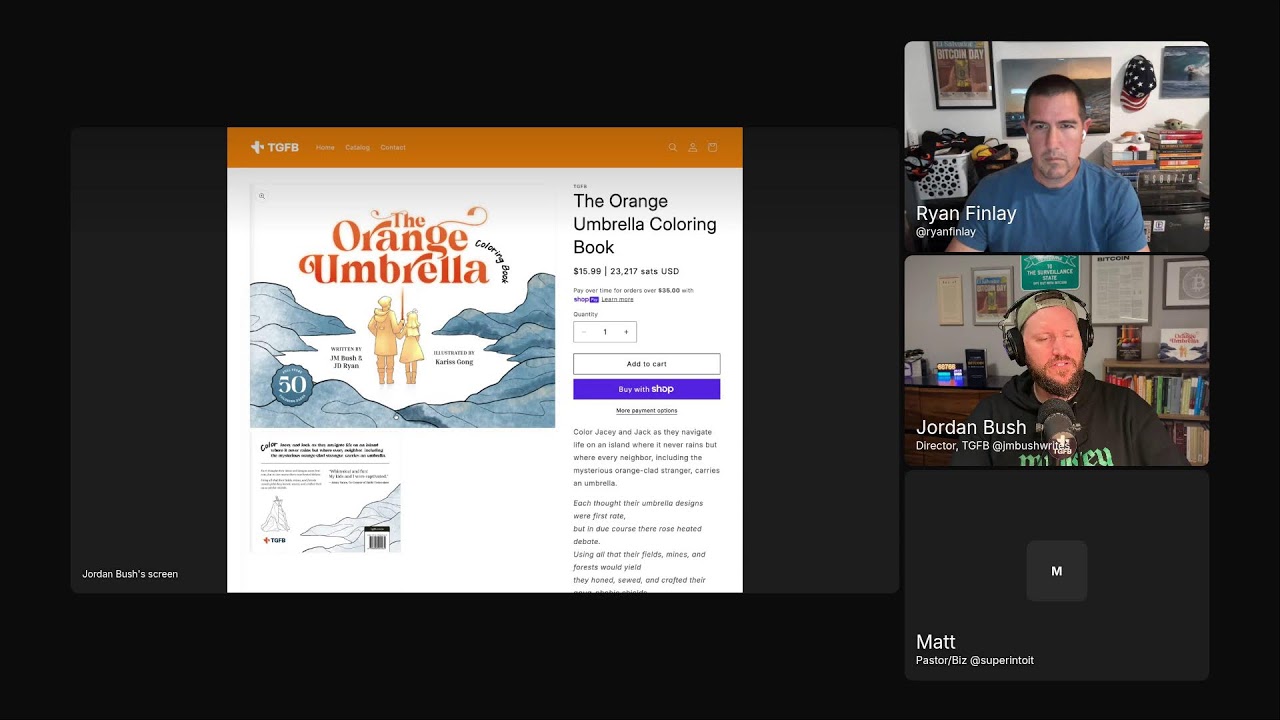
Task: Open the account login icon
Action: 692,147
